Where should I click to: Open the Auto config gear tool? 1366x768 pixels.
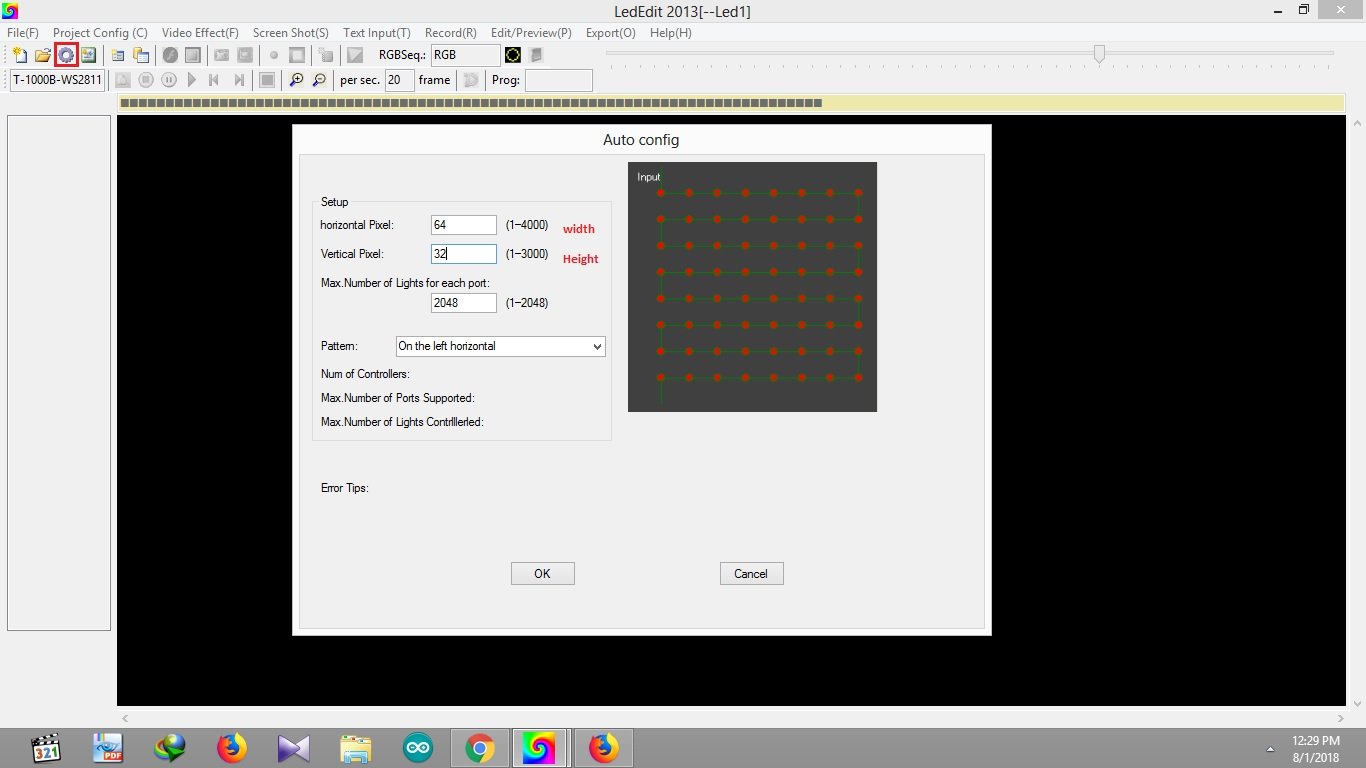[x=66, y=55]
